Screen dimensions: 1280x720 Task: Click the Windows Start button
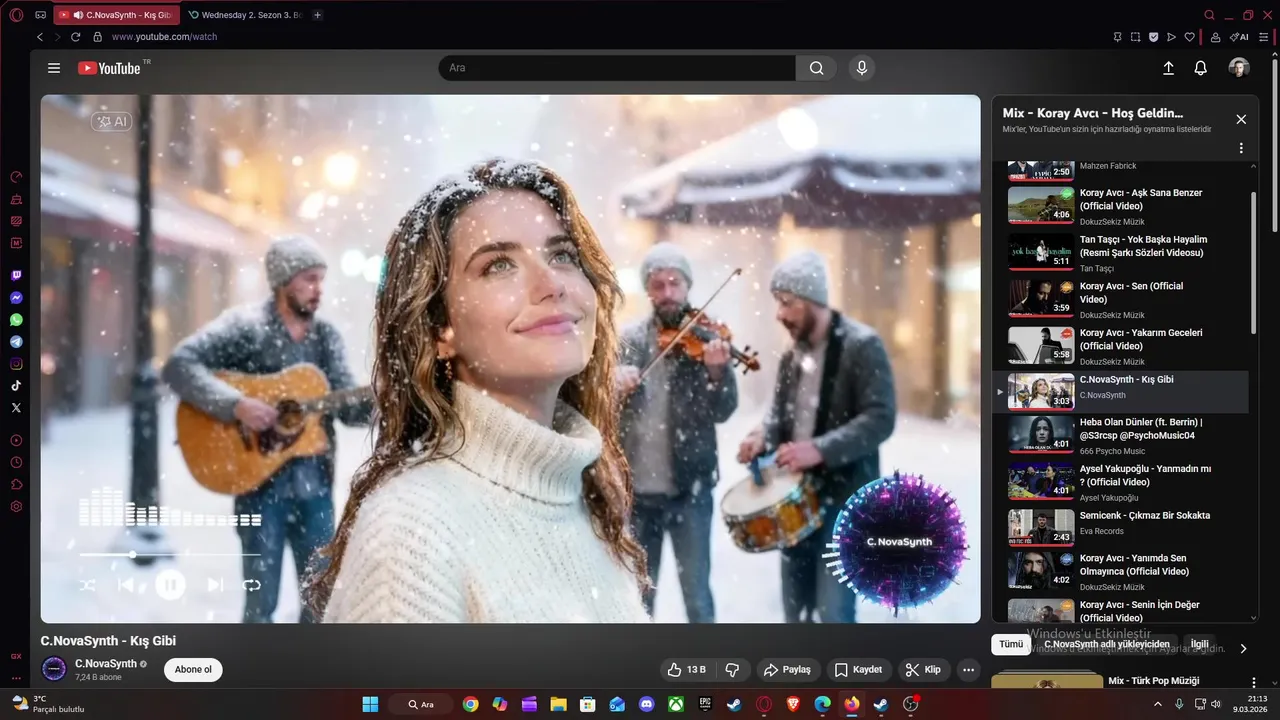click(370, 704)
